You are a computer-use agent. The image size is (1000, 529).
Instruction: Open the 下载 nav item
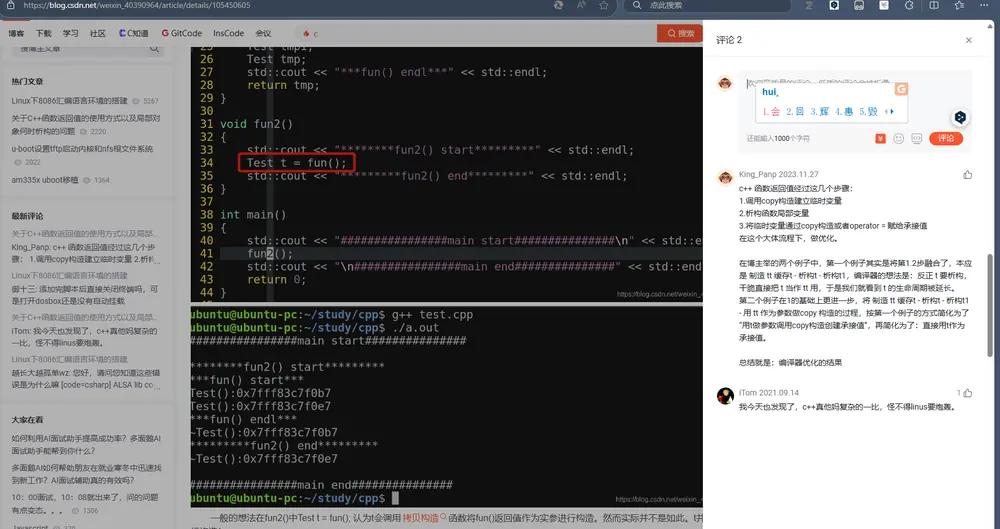click(x=43, y=33)
